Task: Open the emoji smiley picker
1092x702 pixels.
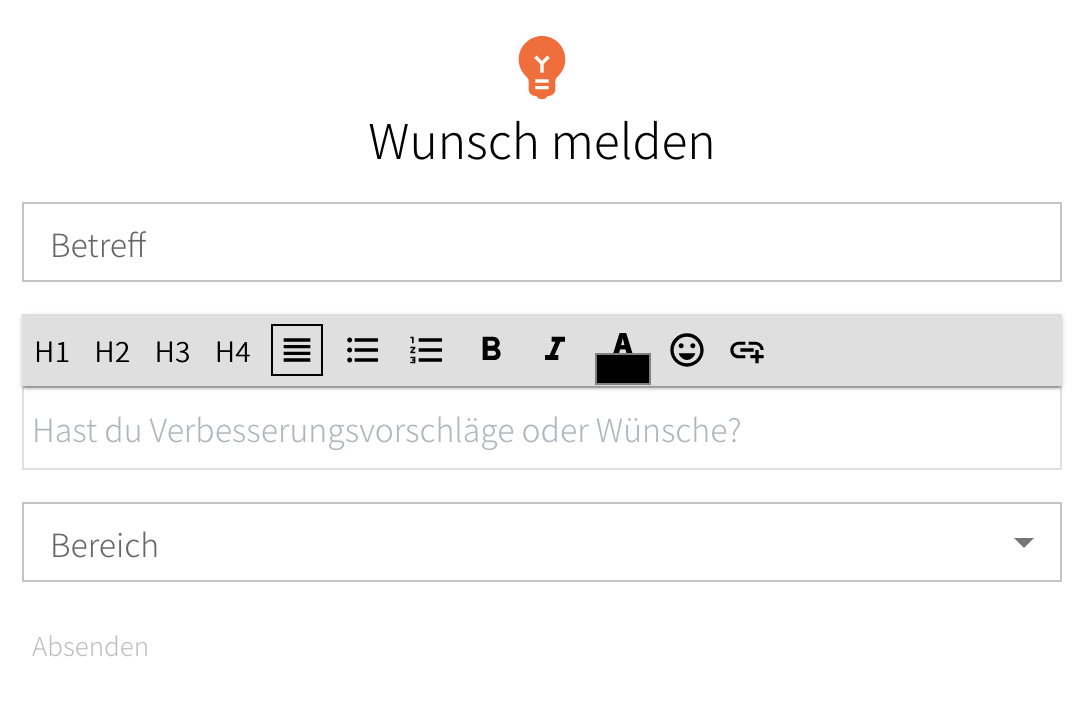Action: (x=687, y=350)
